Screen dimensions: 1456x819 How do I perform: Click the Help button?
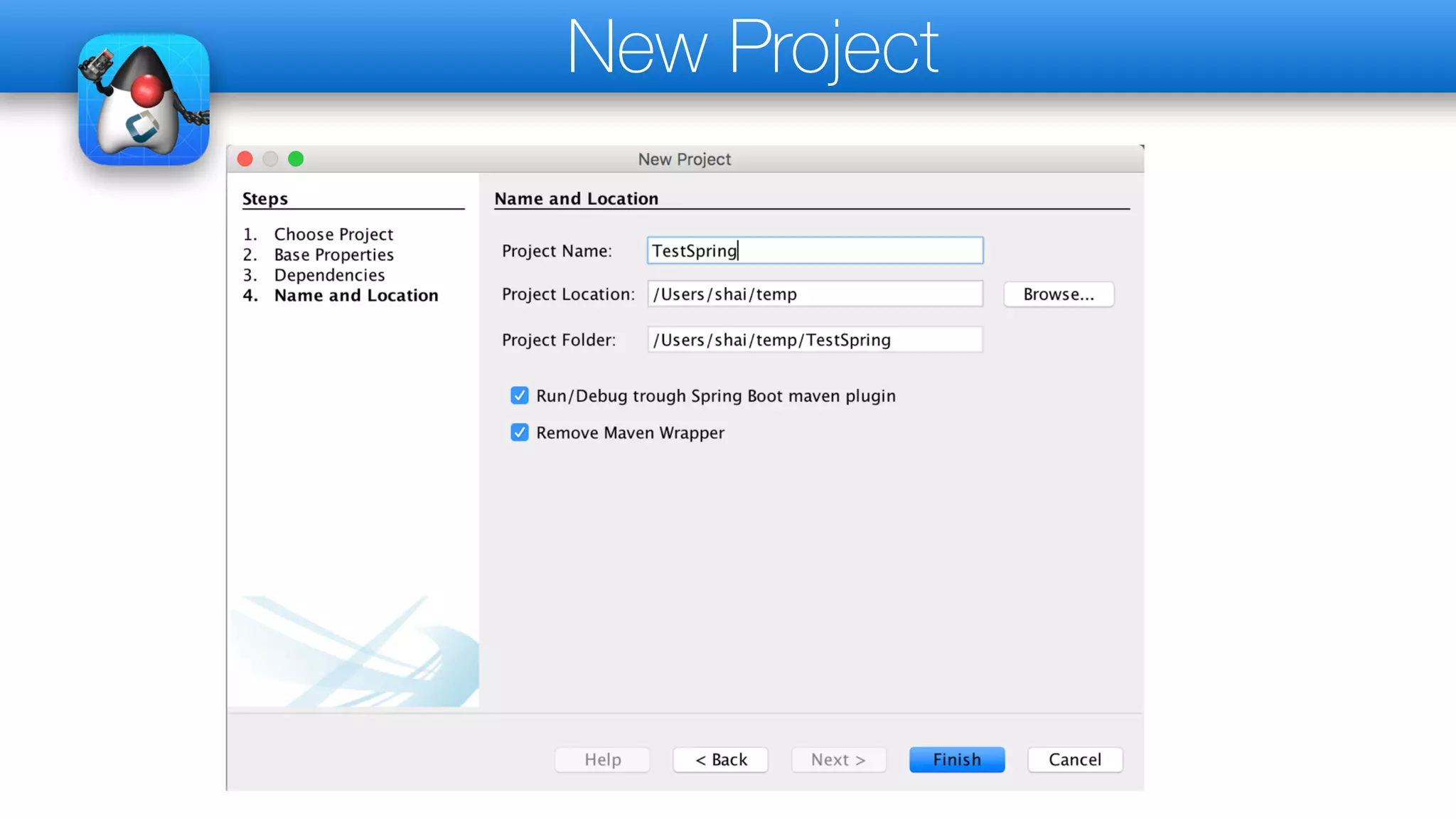click(602, 760)
